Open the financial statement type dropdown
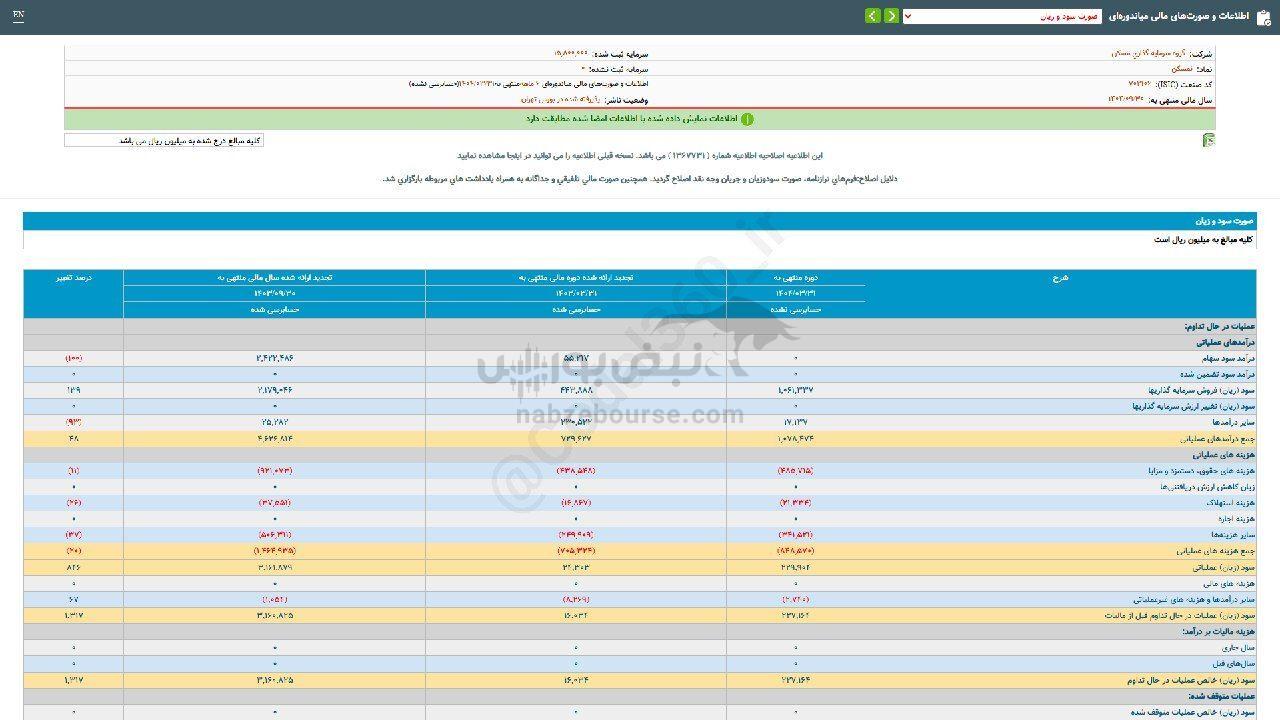This screenshot has width=1280, height=720. click(x=1001, y=17)
